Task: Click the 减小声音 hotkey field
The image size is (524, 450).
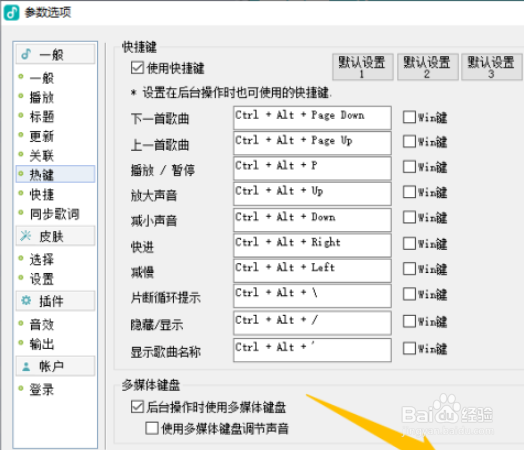Action: [x=312, y=219]
